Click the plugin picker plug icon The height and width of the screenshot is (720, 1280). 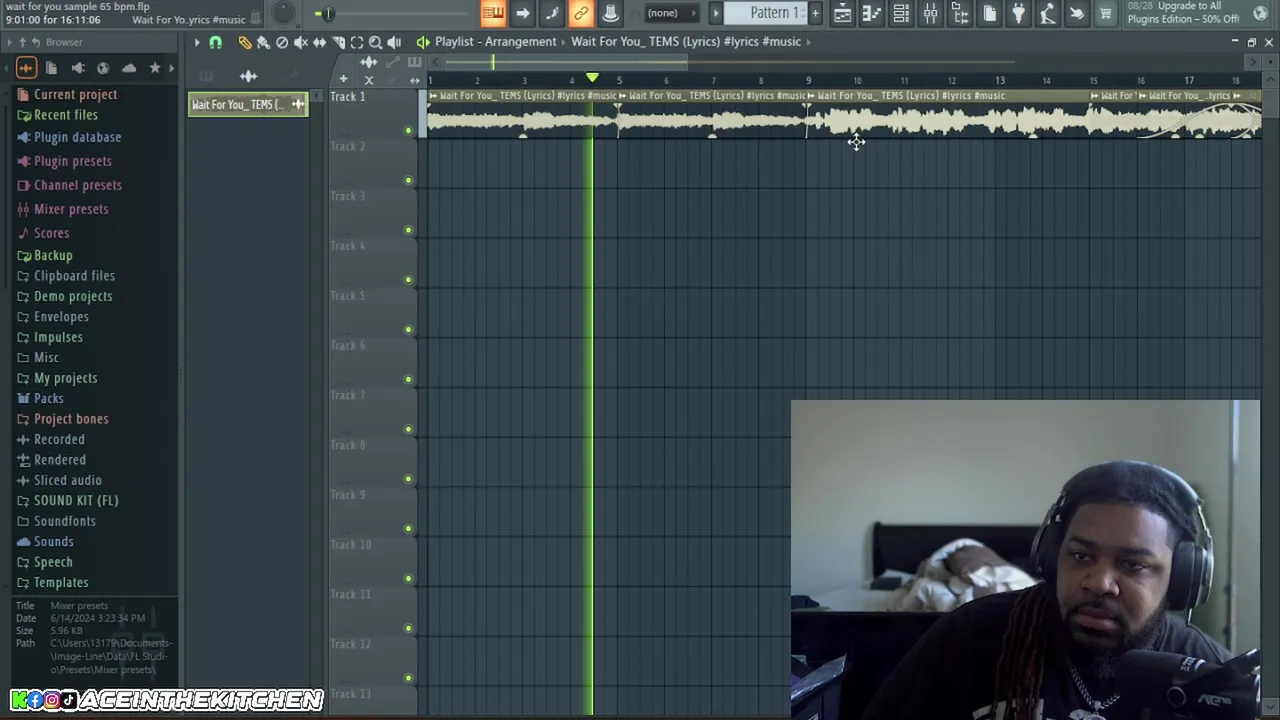[1018, 13]
